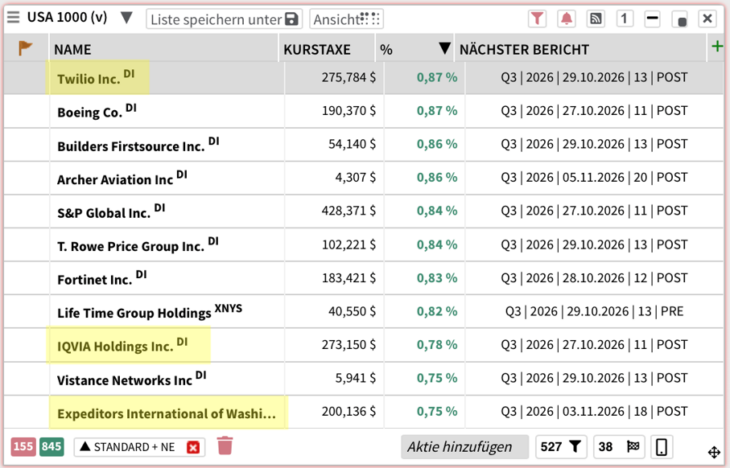Image resolution: width=730 pixels, height=468 pixels.
Task: Select IQVIA Holdings Inc.
Action: (122, 345)
